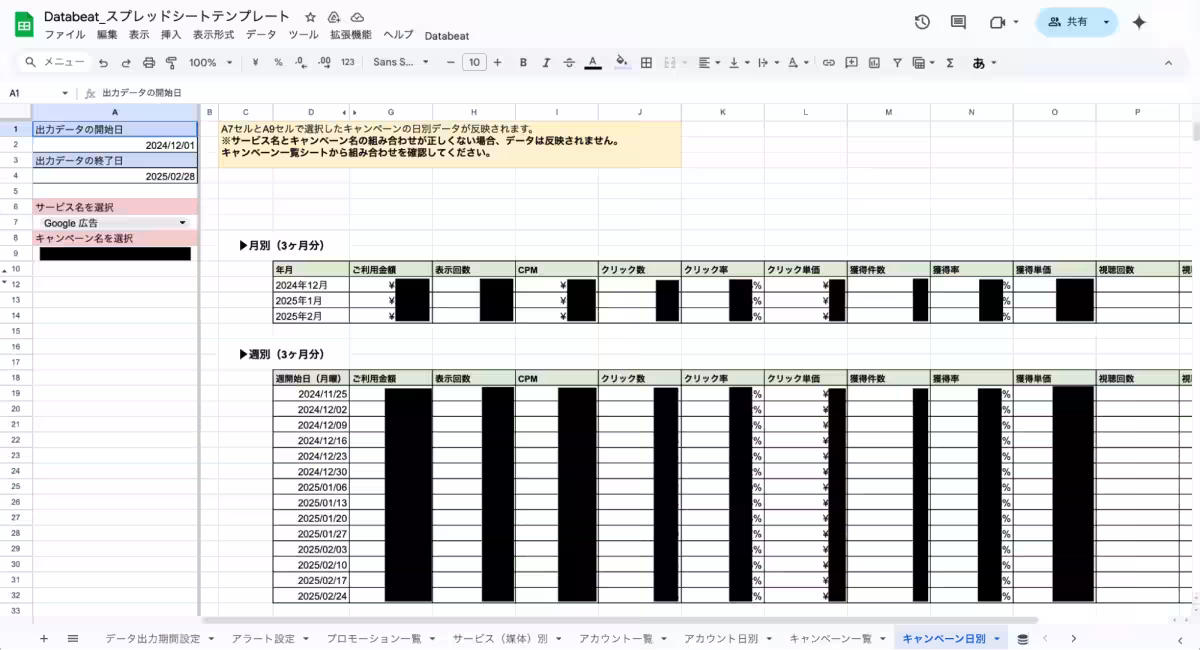
Task: Click the insert chart icon
Action: [874, 62]
